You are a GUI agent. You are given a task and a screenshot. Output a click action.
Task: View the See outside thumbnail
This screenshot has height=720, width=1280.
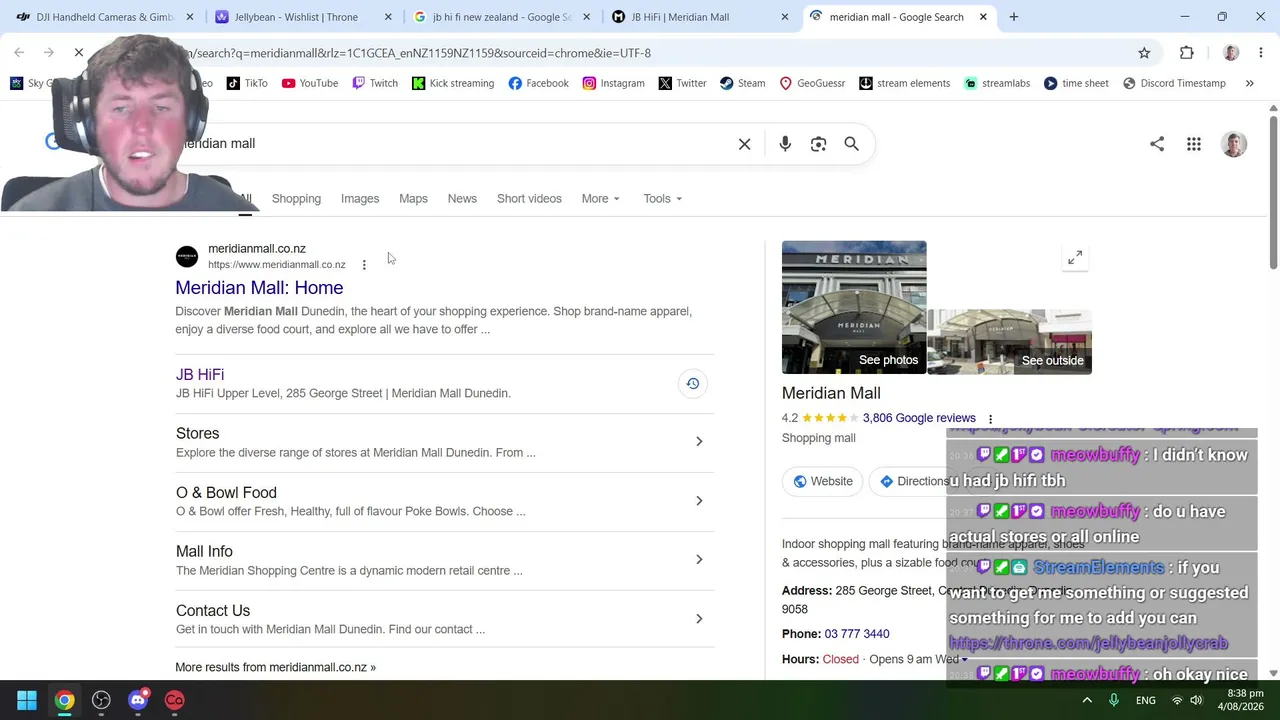pos(1010,342)
